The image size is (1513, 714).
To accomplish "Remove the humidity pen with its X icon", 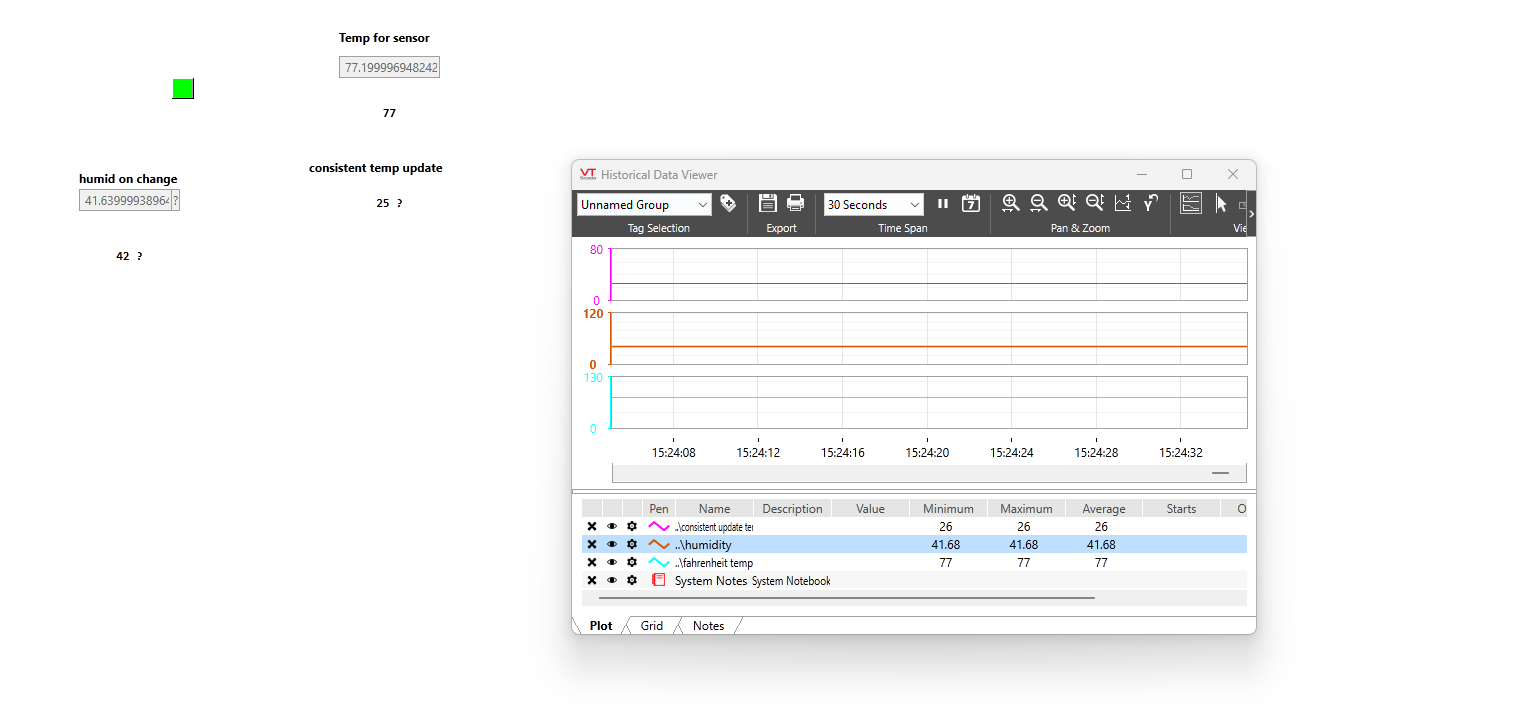I will pos(591,545).
